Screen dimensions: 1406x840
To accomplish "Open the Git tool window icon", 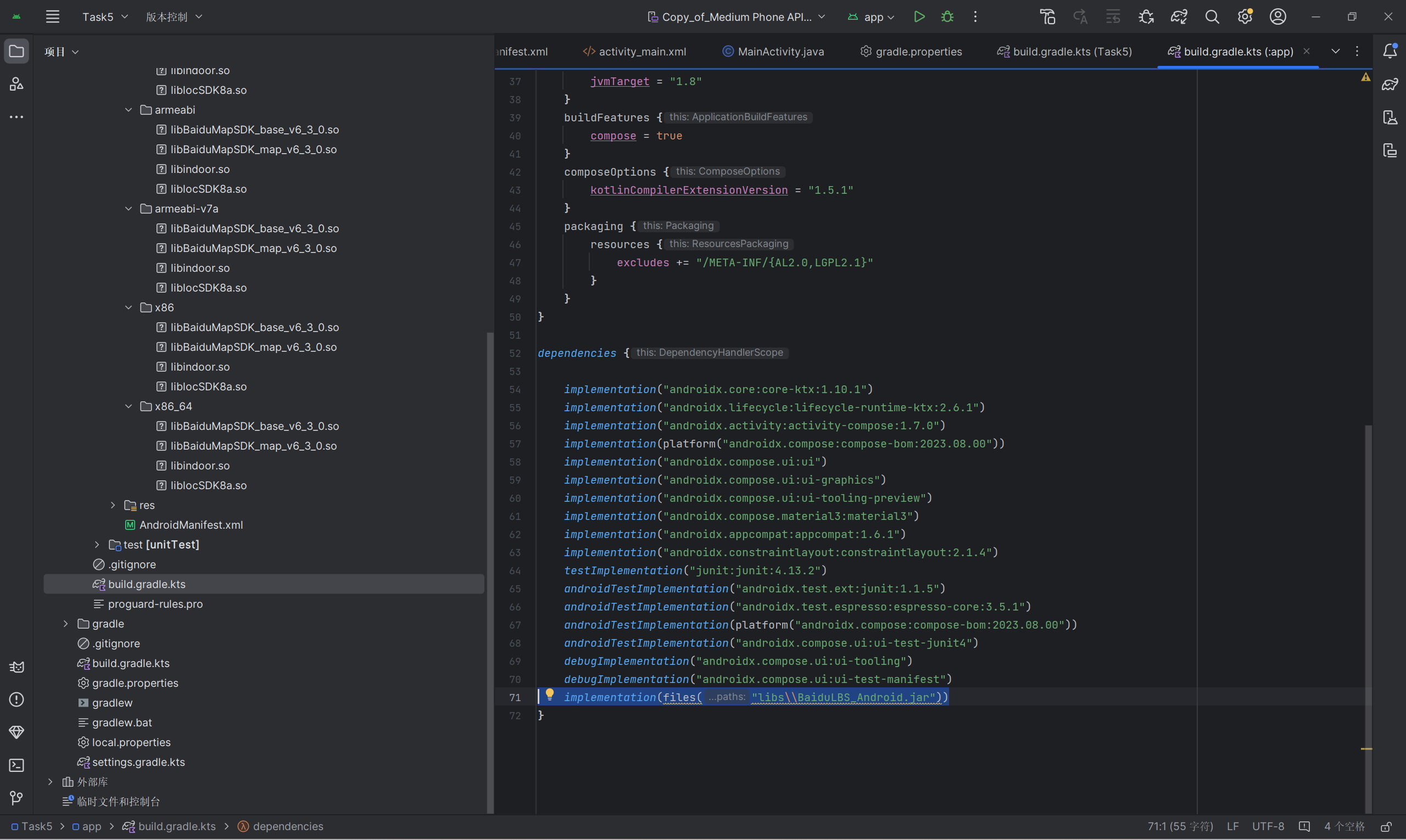I will pyautogui.click(x=16, y=798).
